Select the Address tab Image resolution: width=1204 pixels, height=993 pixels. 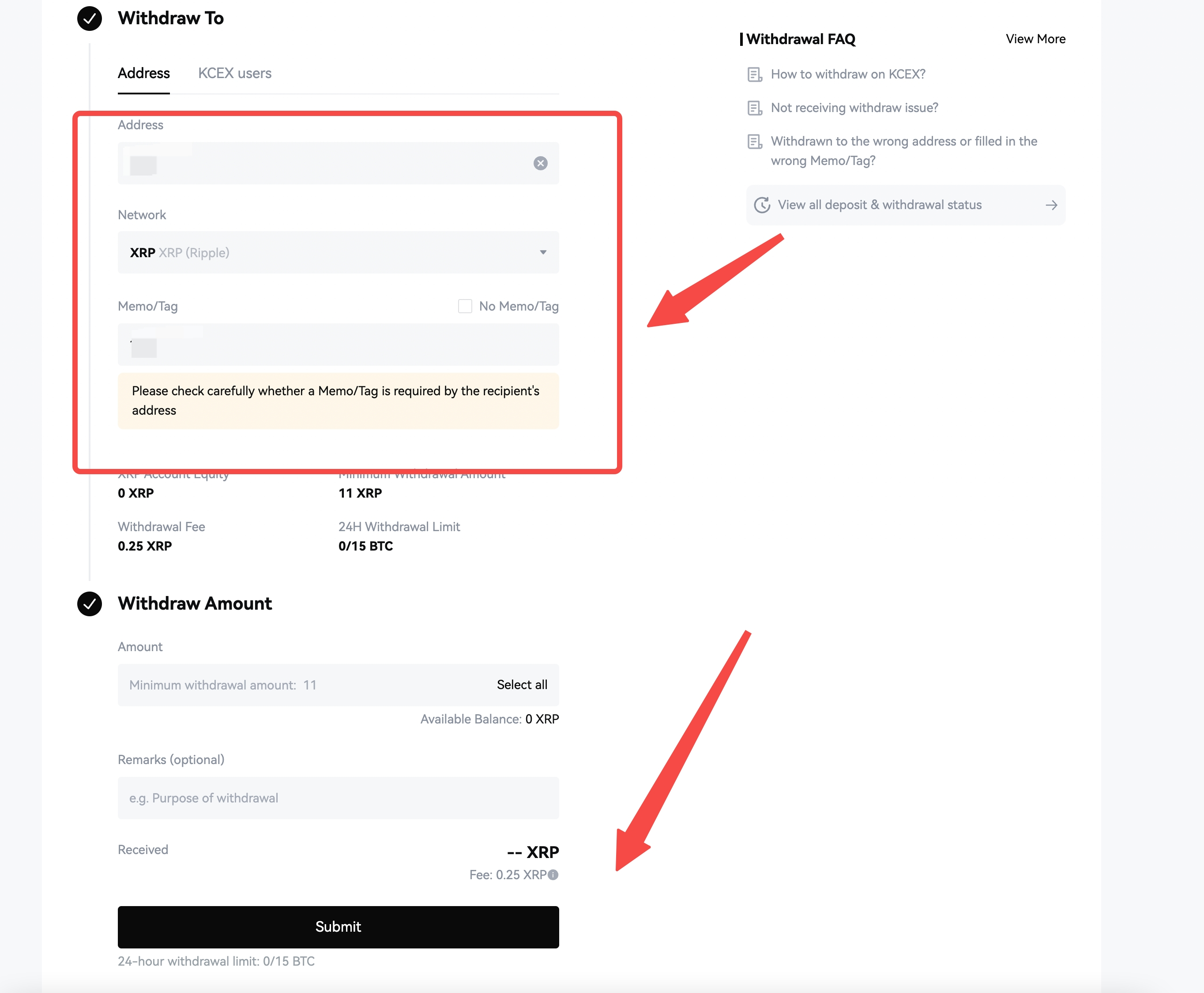[x=143, y=73]
